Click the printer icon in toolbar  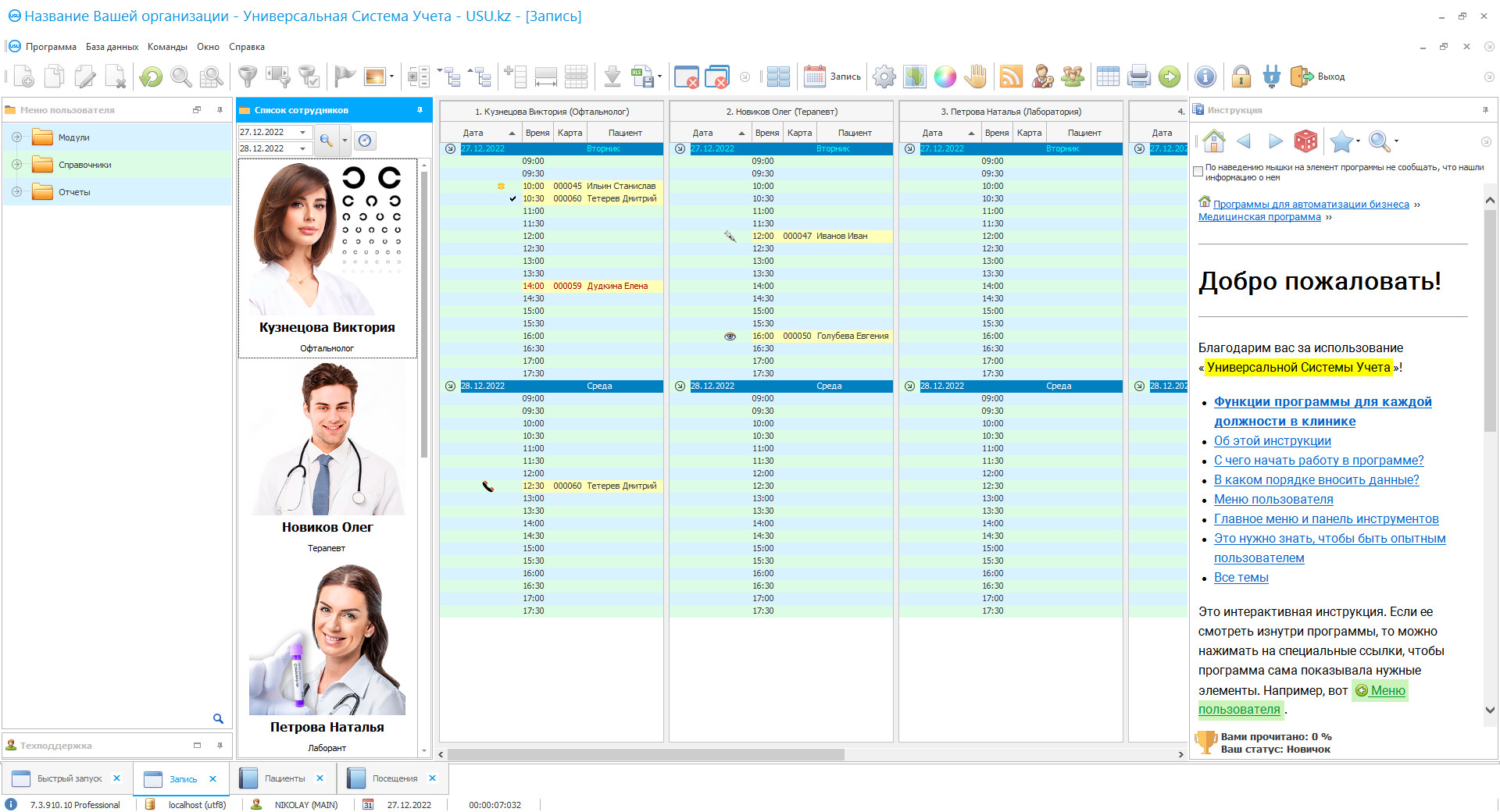pyautogui.click(x=1139, y=77)
